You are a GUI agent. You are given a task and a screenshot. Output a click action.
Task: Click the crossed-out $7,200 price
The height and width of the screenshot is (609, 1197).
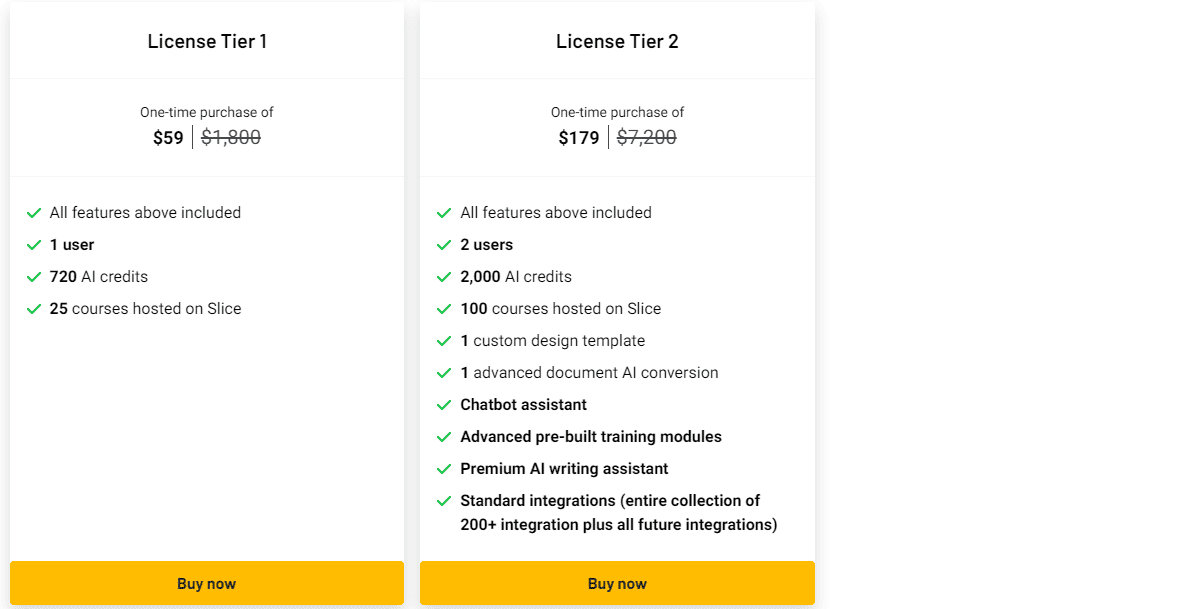[x=648, y=137]
